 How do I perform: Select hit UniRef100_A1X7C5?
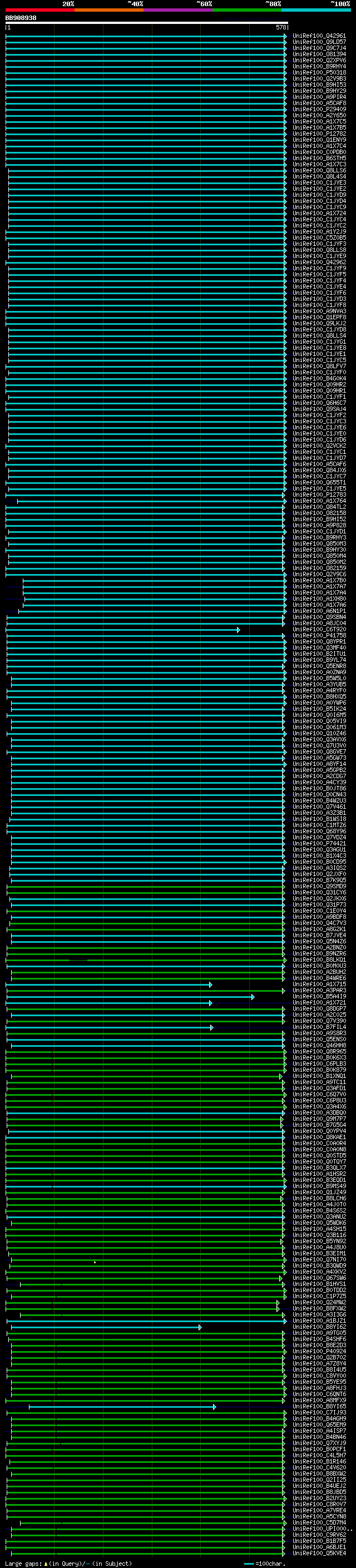pos(319,122)
